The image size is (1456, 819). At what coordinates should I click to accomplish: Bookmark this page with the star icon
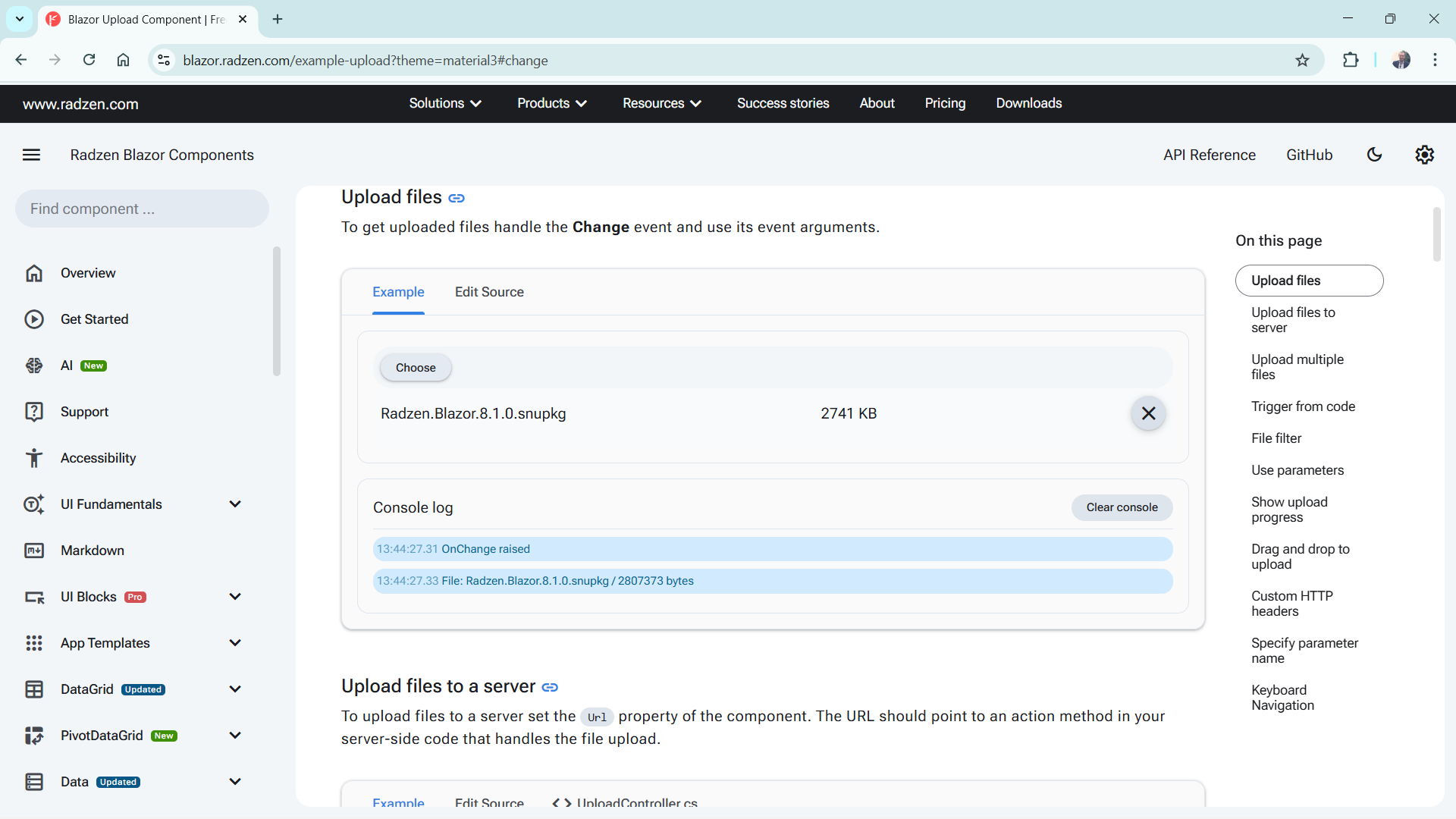pyautogui.click(x=1302, y=61)
